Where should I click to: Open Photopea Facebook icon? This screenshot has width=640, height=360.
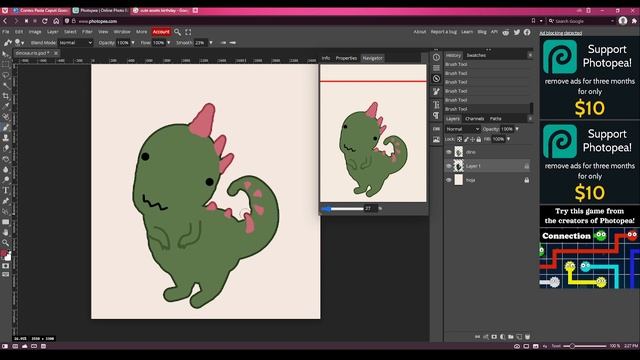tap(527, 32)
